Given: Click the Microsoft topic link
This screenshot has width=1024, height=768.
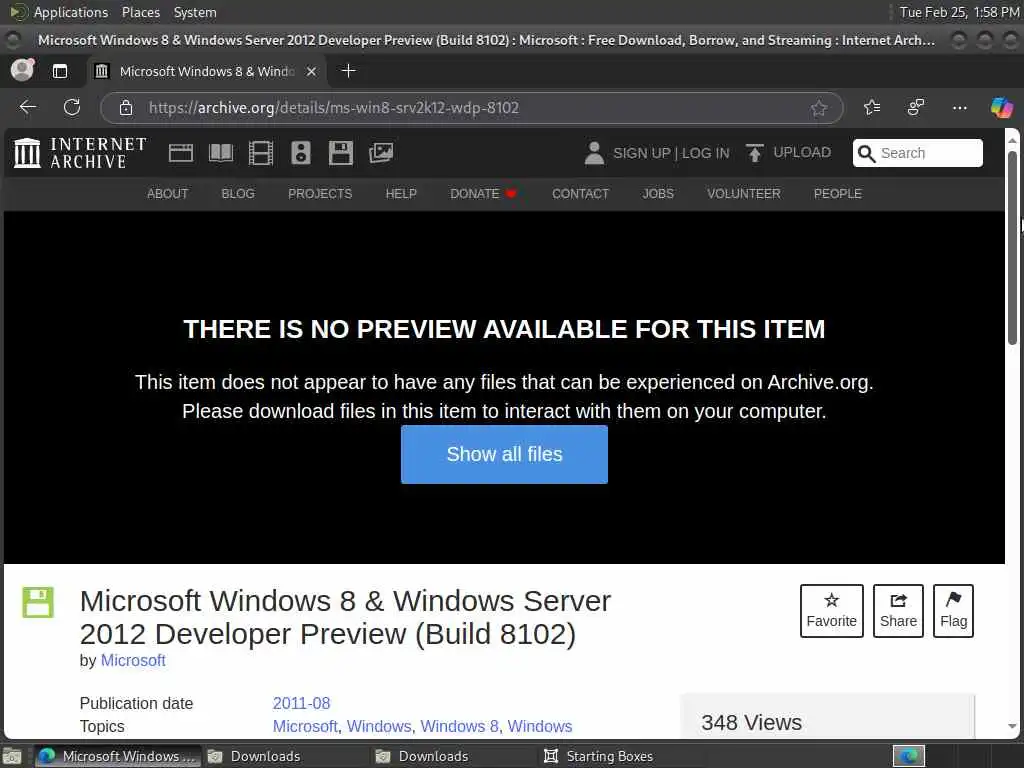Looking at the screenshot, I should click(x=305, y=726).
